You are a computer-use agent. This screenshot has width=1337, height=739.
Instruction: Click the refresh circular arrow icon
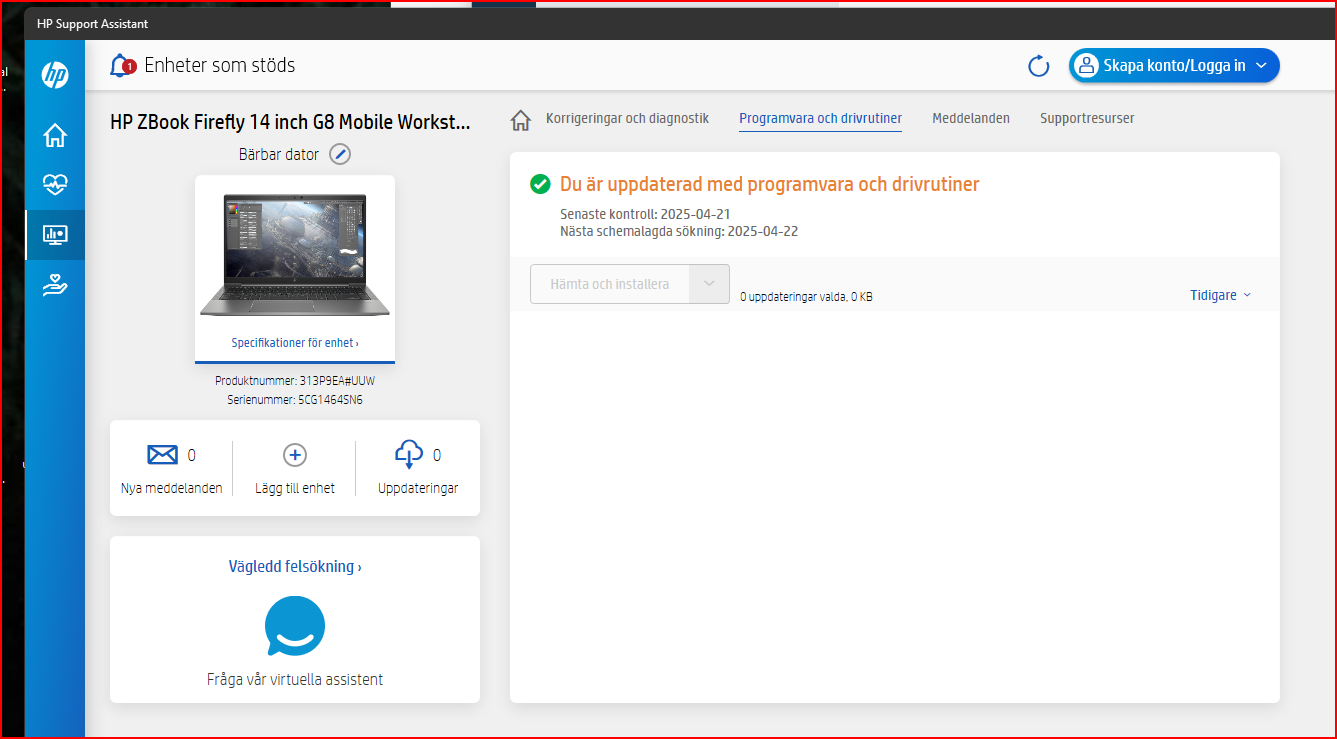(x=1039, y=66)
